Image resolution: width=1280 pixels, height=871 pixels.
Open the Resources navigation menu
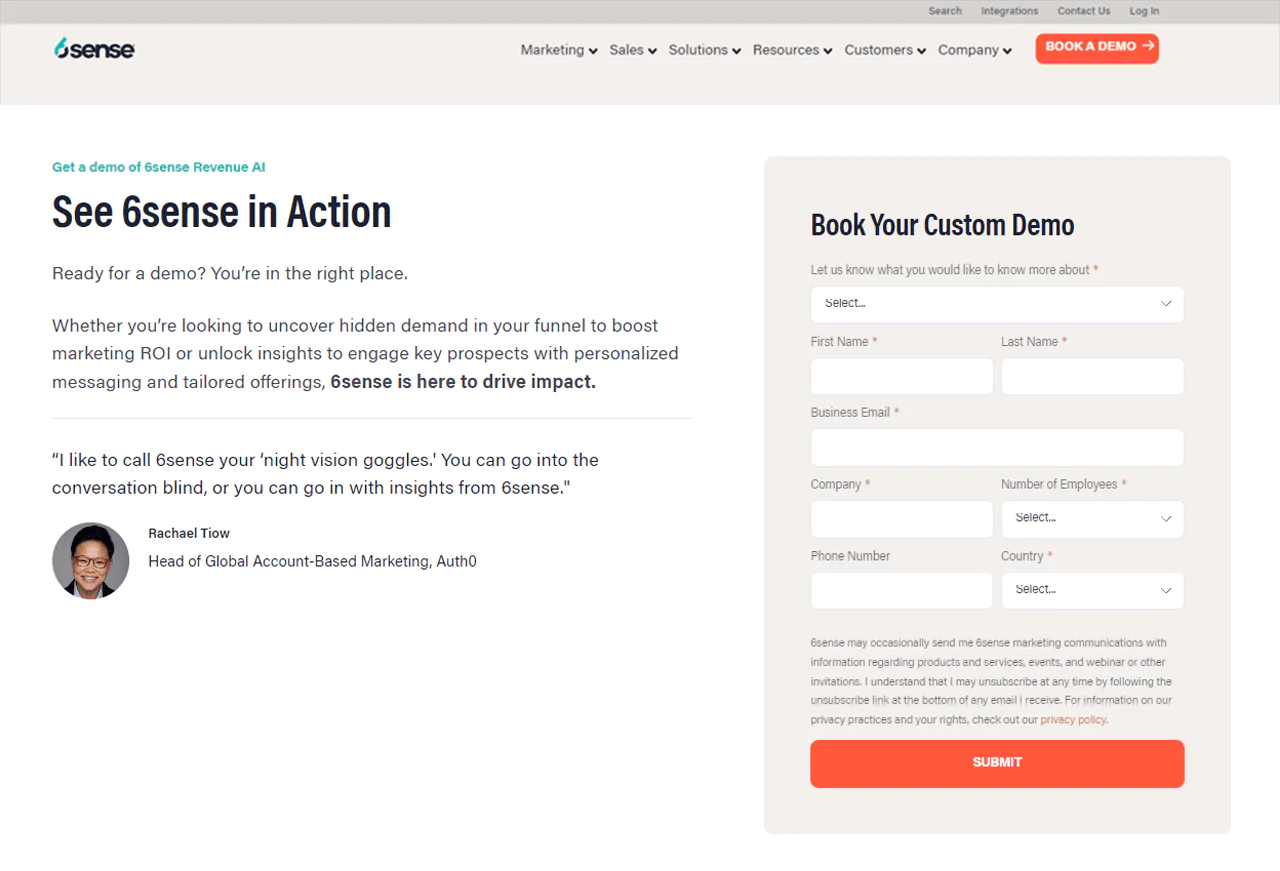coord(792,50)
